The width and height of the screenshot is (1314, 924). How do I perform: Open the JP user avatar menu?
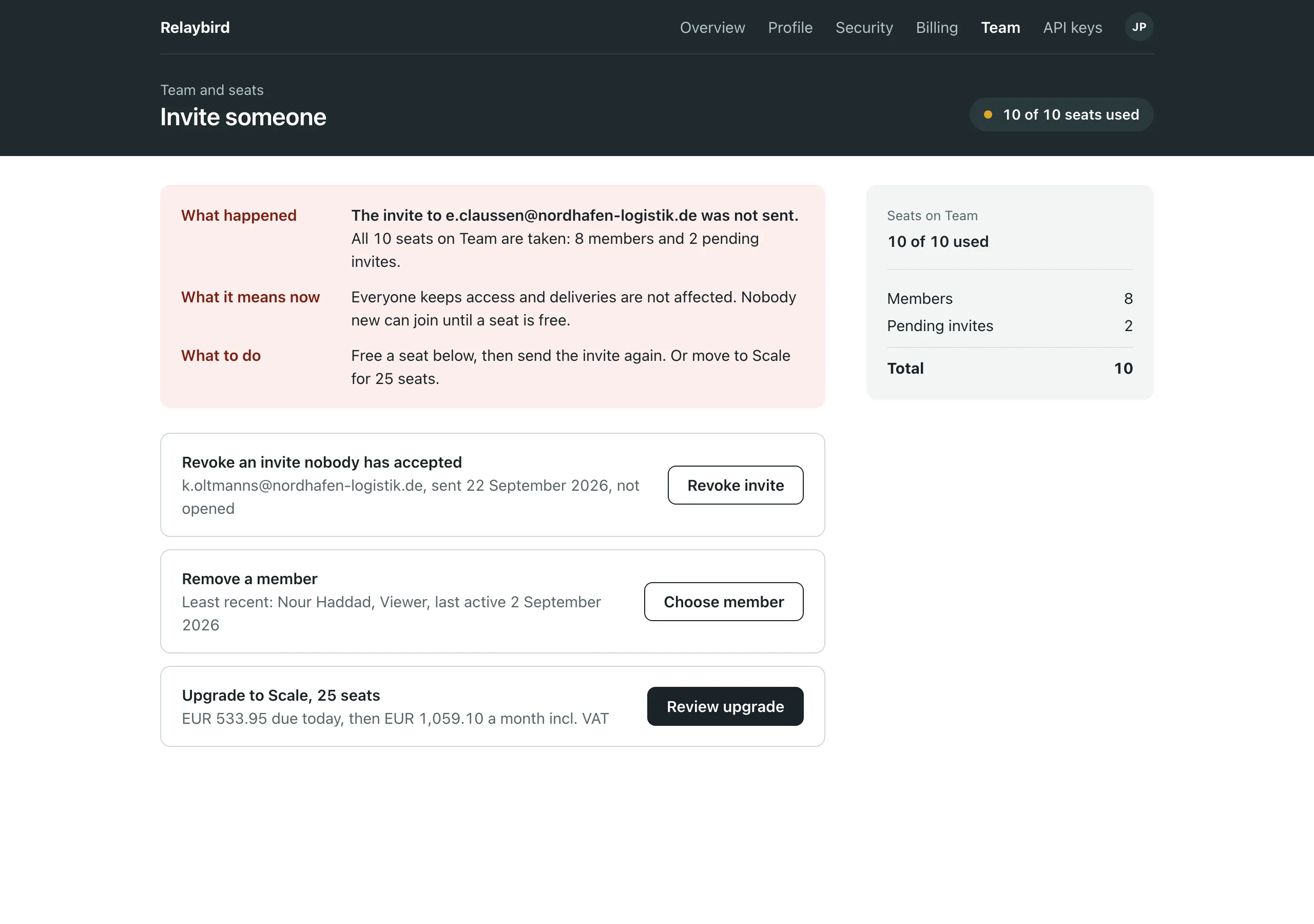coord(1139,27)
